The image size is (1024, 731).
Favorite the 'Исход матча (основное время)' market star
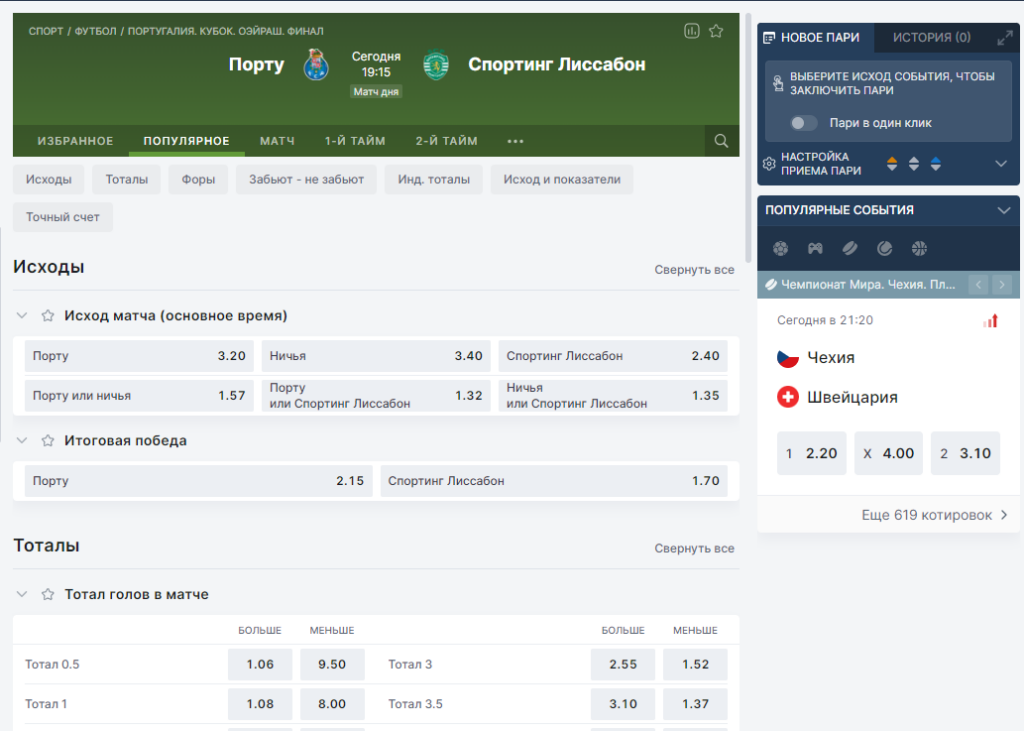[48, 316]
